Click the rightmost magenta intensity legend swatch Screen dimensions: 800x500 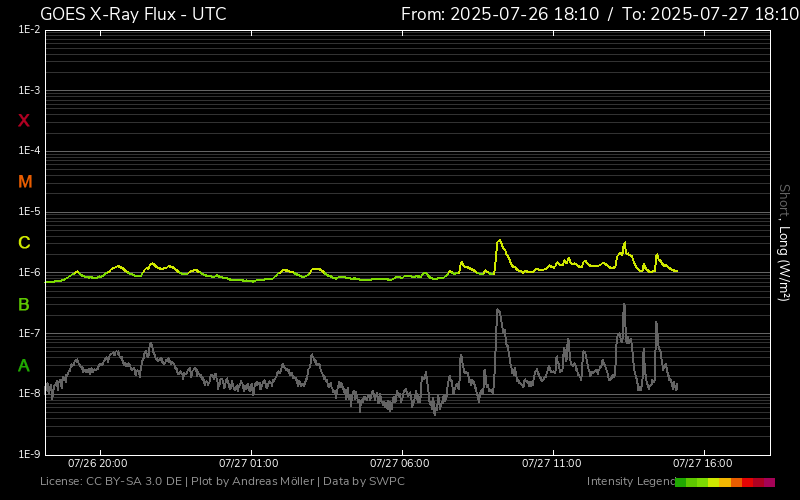[x=769, y=482]
